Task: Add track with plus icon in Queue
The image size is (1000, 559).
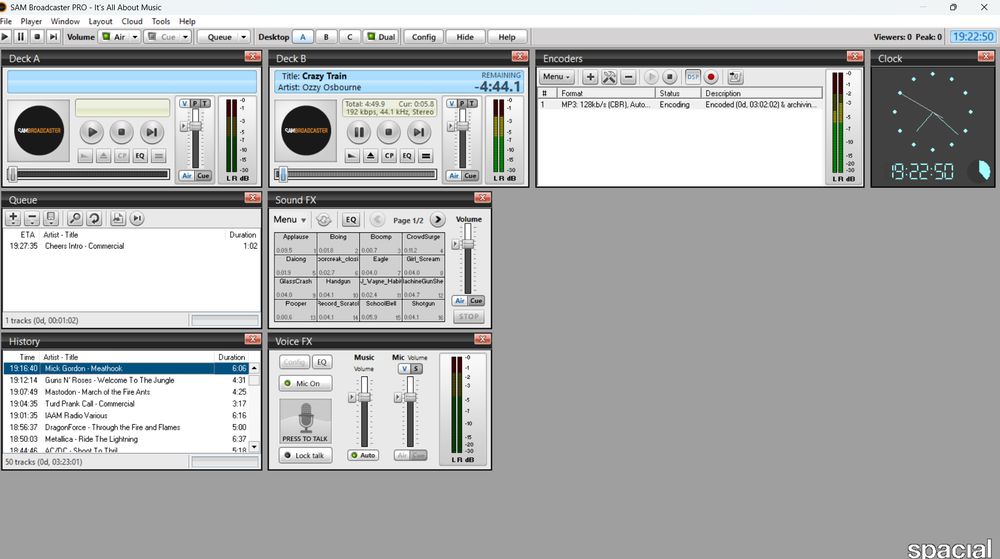Action: point(13,219)
